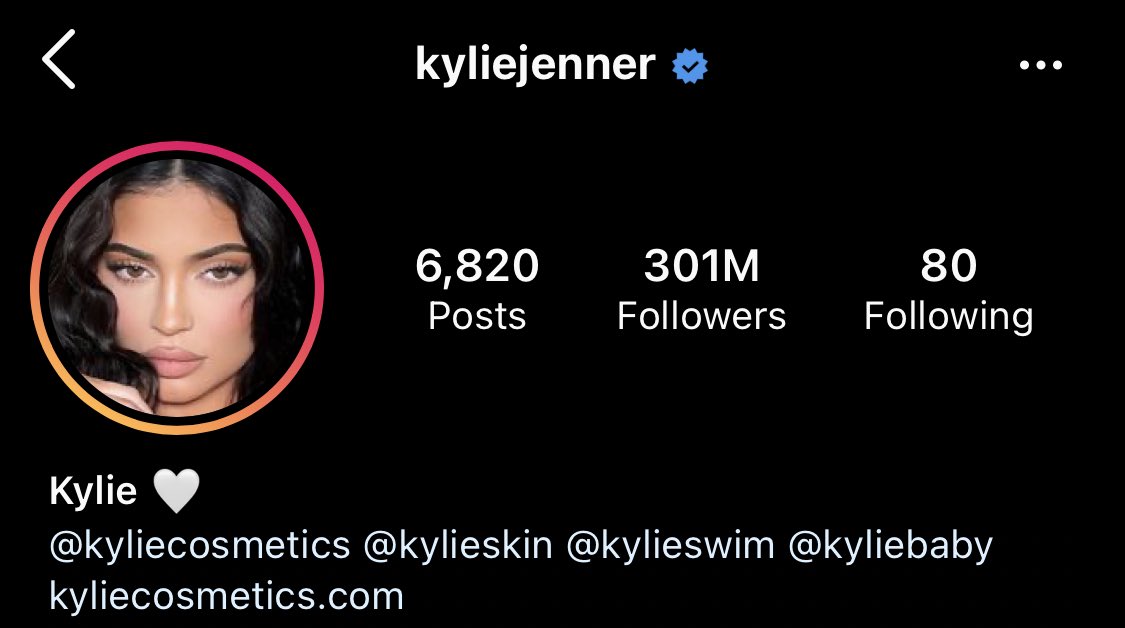View the story from the profile picture

tap(177, 288)
